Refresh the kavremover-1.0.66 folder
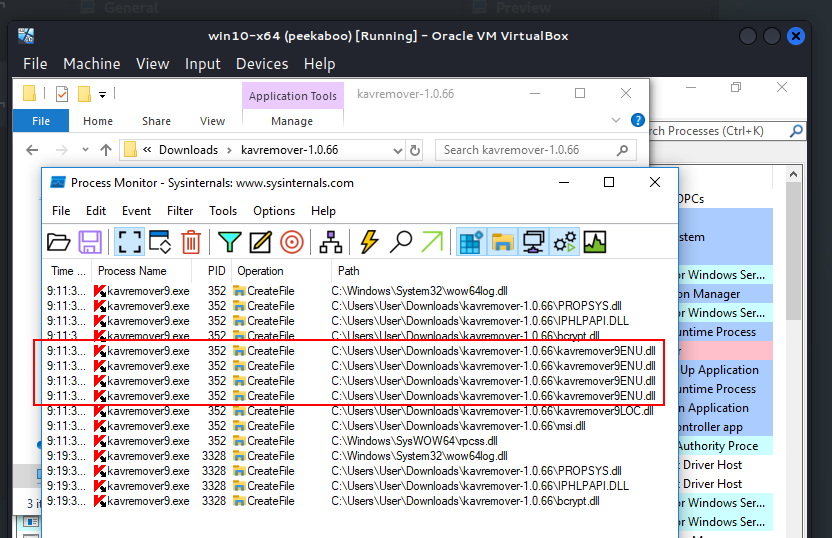 (x=415, y=151)
